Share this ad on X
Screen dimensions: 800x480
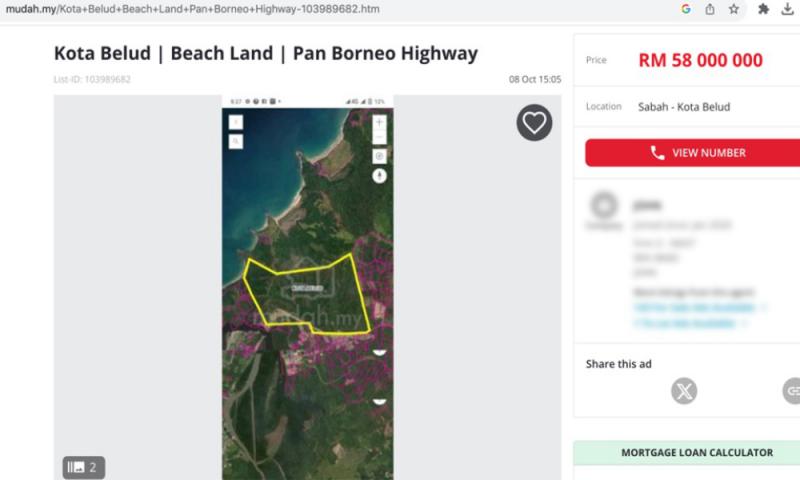coord(684,390)
